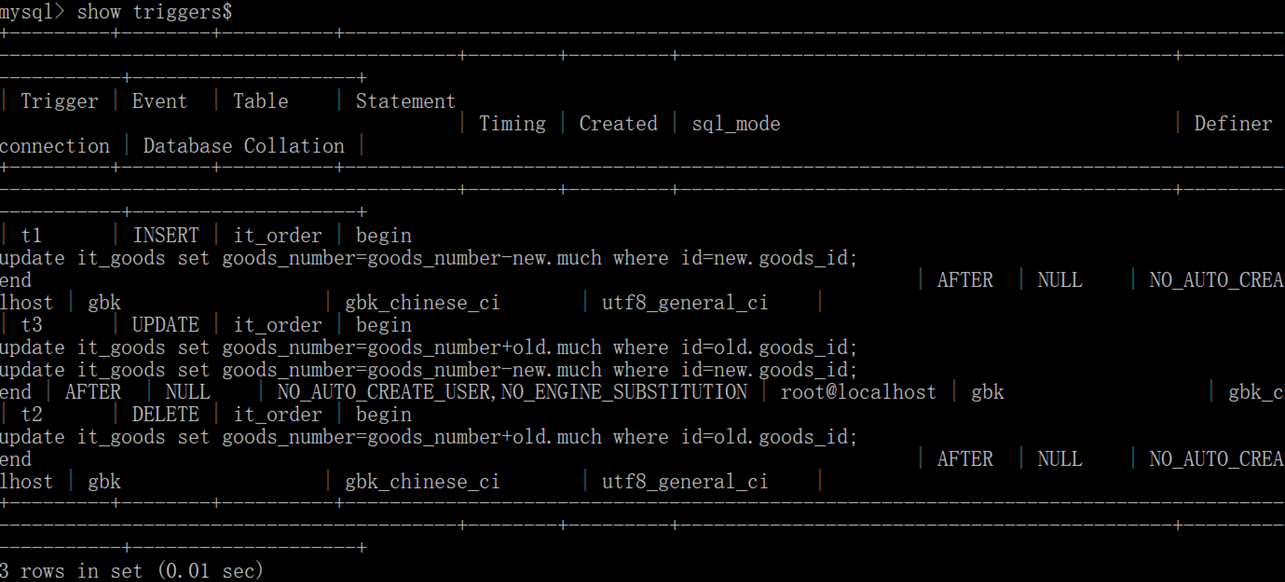Screen dimensions: 1285x582
Task: Click the Timing column header
Action: (512, 124)
